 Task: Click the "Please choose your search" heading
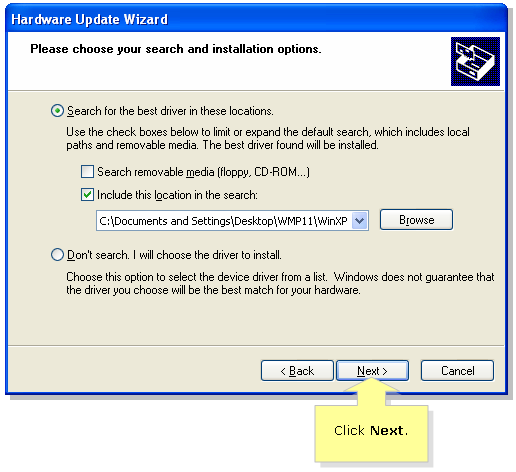click(x=176, y=49)
